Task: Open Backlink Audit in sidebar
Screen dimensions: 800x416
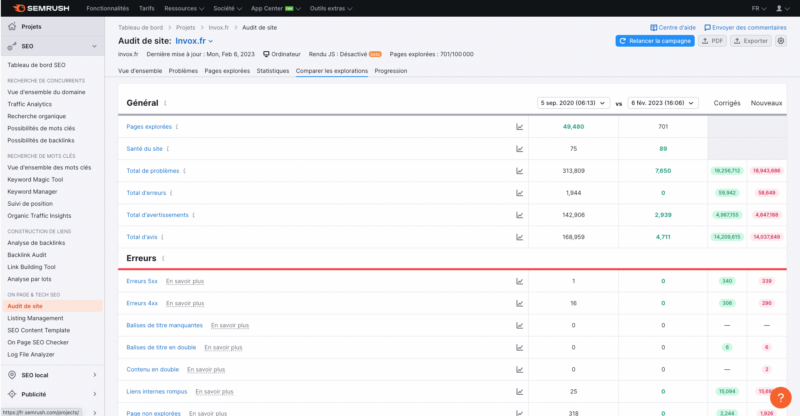Action: pyautogui.click(x=27, y=255)
